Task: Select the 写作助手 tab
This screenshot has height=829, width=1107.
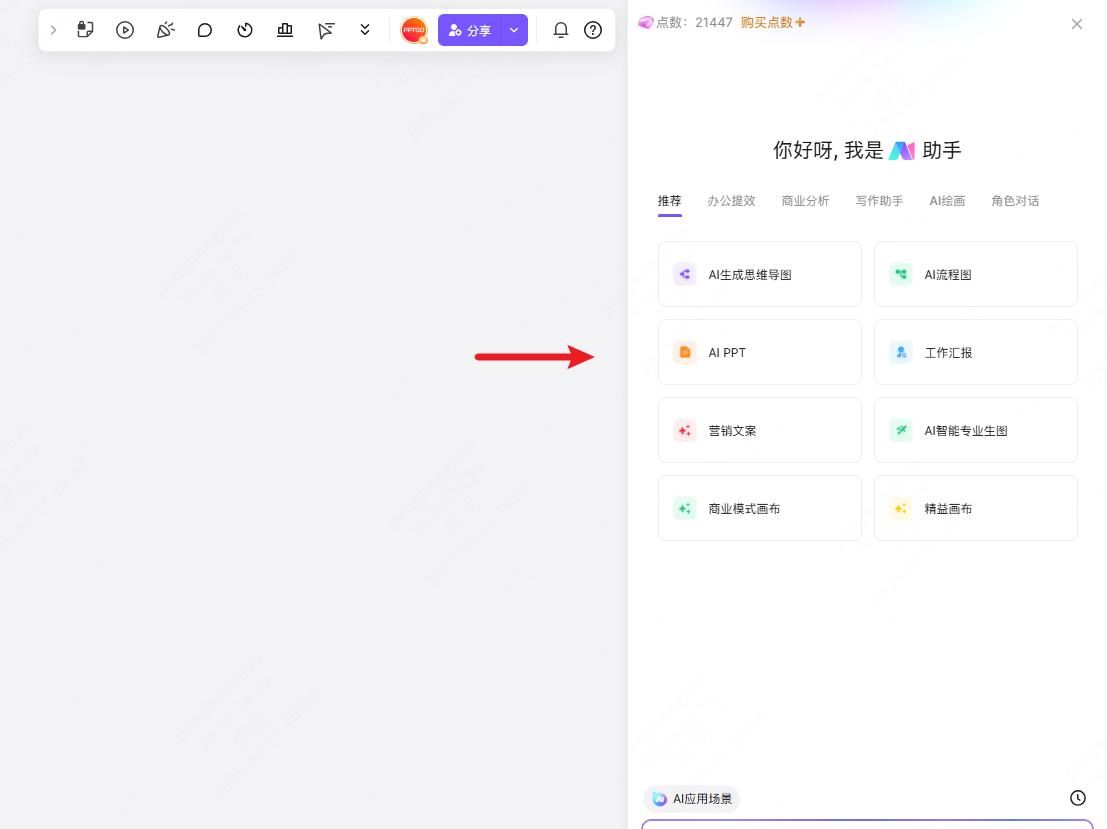Action: pyautogui.click(x=878, y=201)
